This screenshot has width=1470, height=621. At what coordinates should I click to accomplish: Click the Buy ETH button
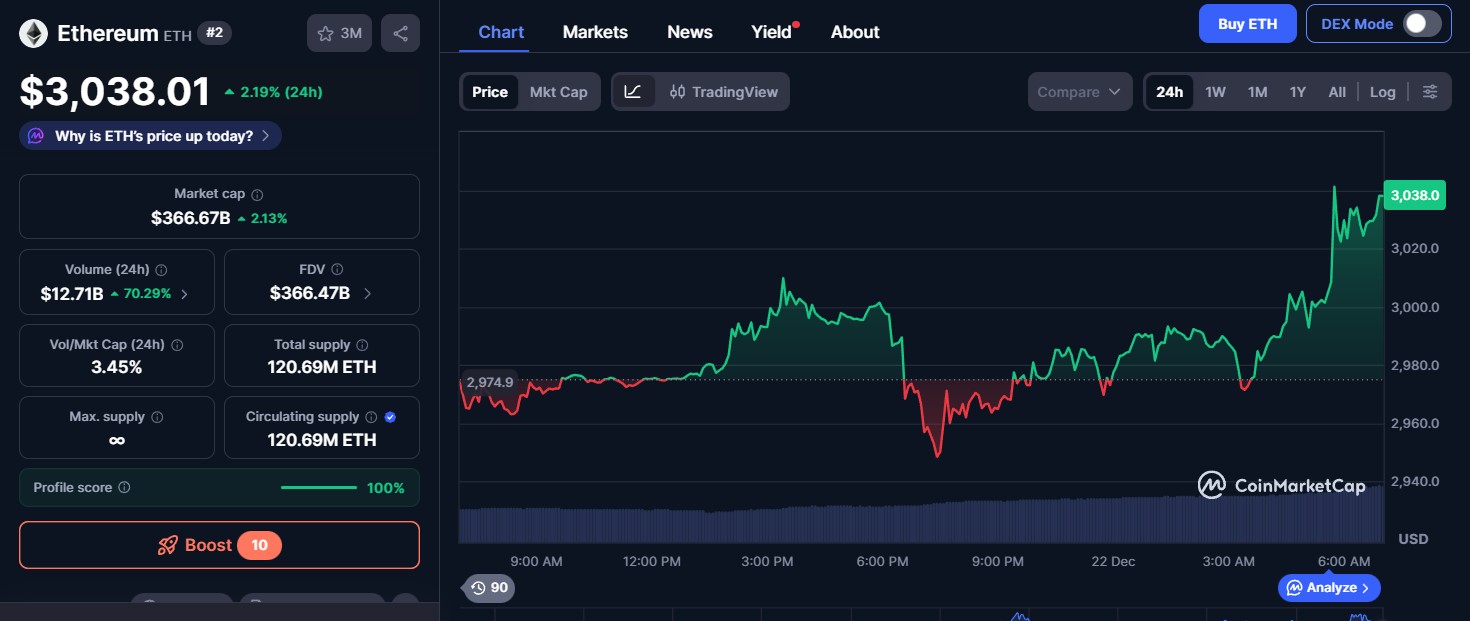pyautogui.click(x=1247, y=23)
